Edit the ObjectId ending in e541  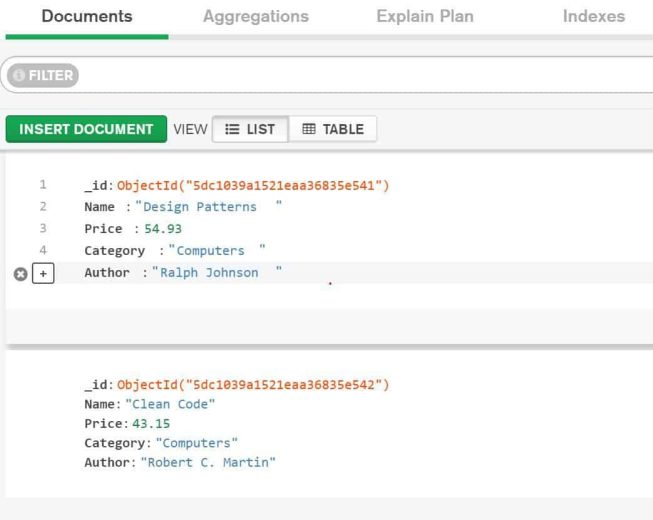[x=253, y=185]
